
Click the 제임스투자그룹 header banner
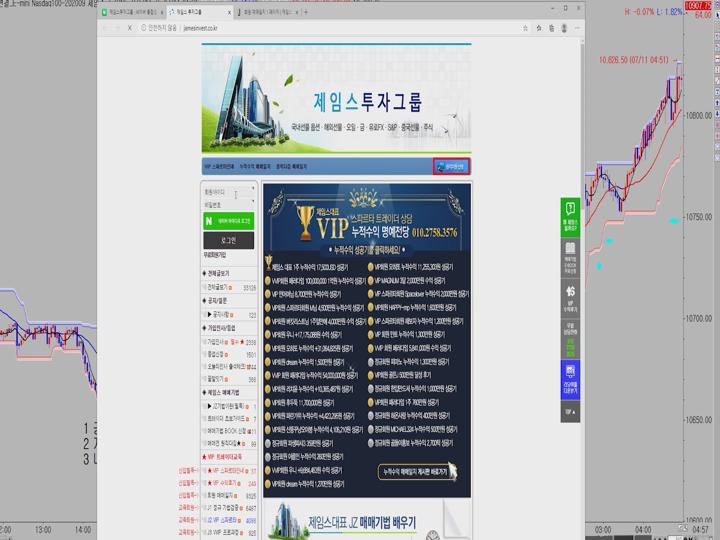pyautogui.click(x=336, y=99)
